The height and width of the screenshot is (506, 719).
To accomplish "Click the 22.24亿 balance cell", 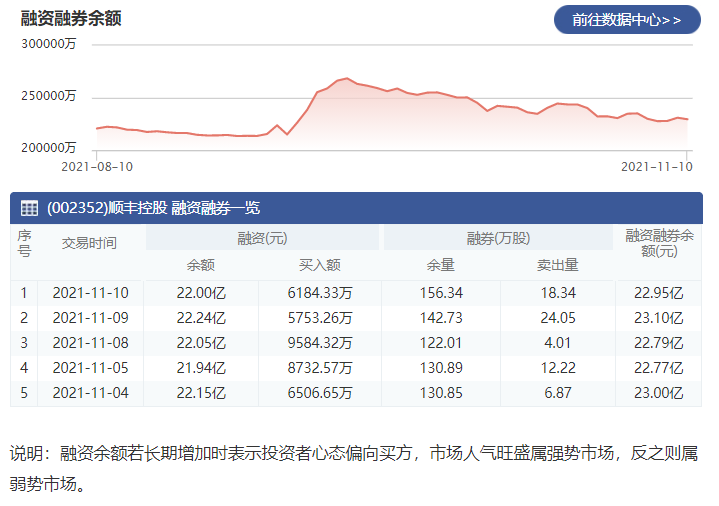I will pos(201,318).
